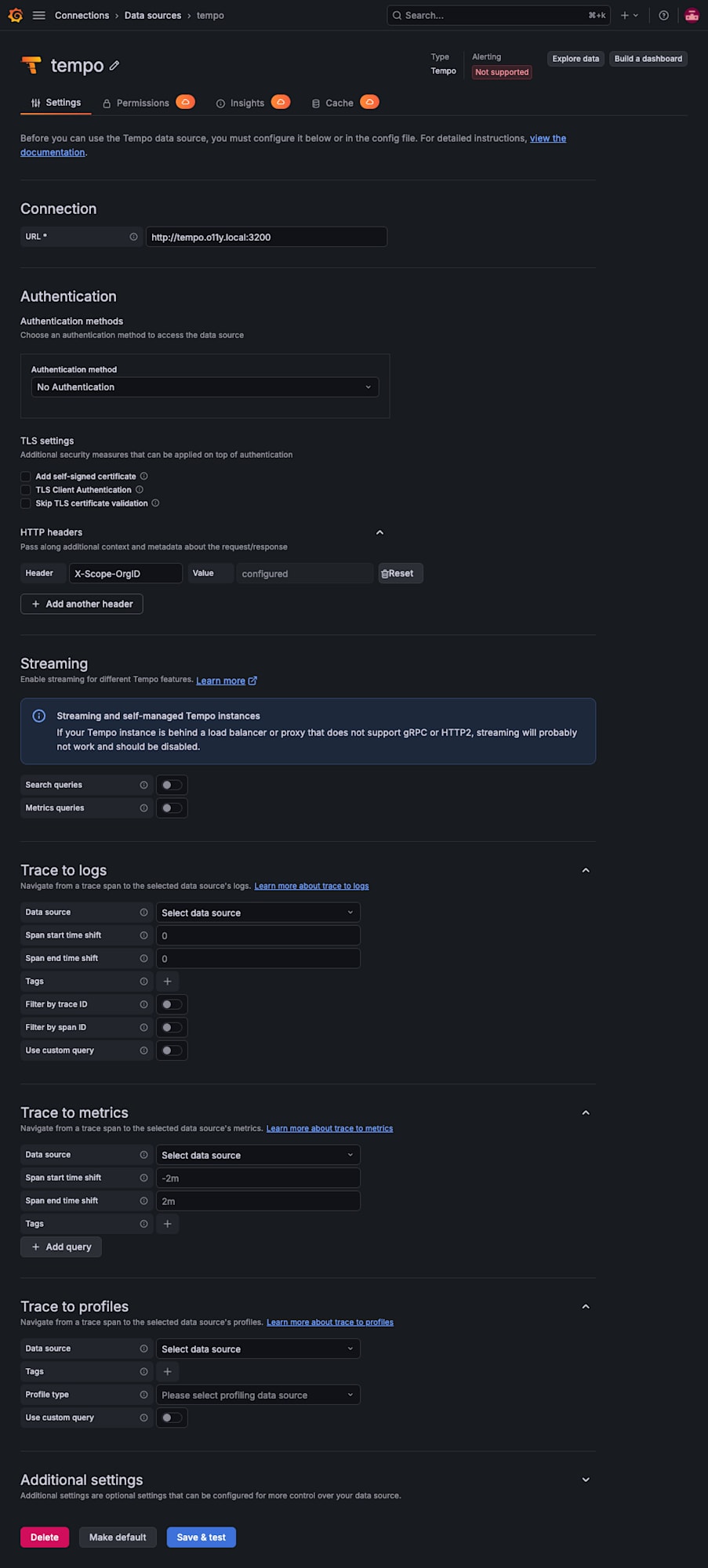Toggle Use custom query in Trace to logs

[172, 1050]
